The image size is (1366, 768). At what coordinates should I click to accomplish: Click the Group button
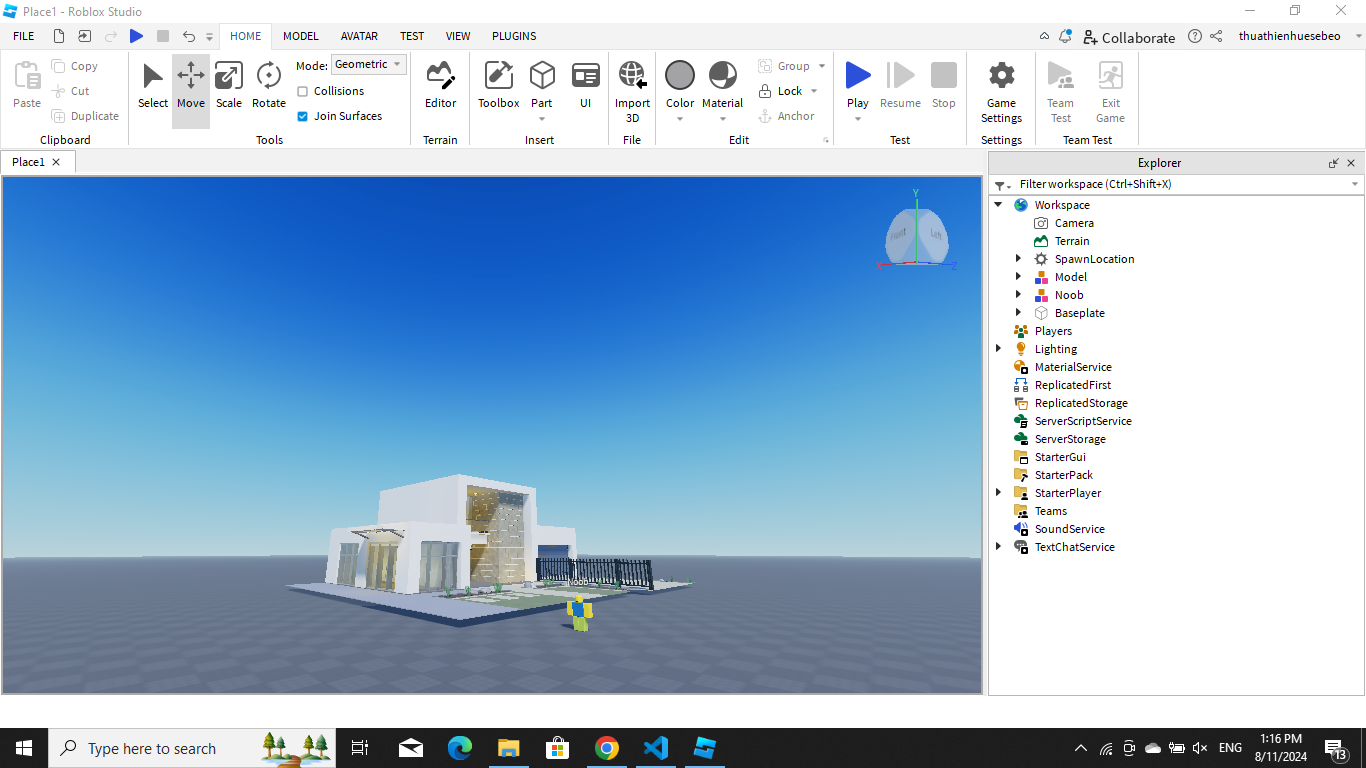point(784,66)
